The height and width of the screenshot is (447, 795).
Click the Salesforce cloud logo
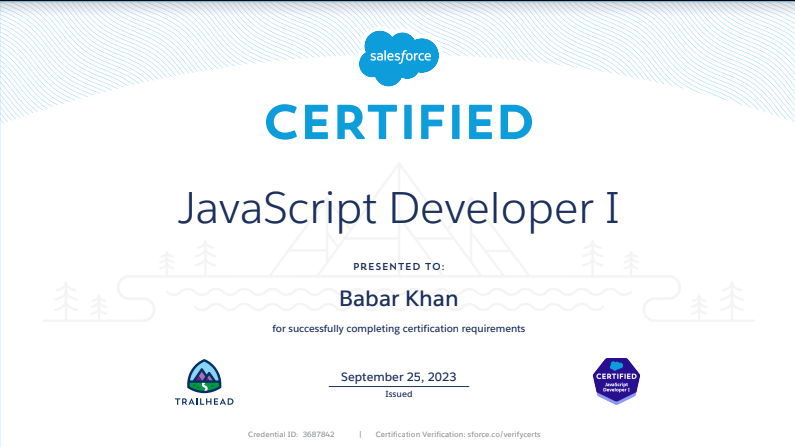tap(399, 58)
